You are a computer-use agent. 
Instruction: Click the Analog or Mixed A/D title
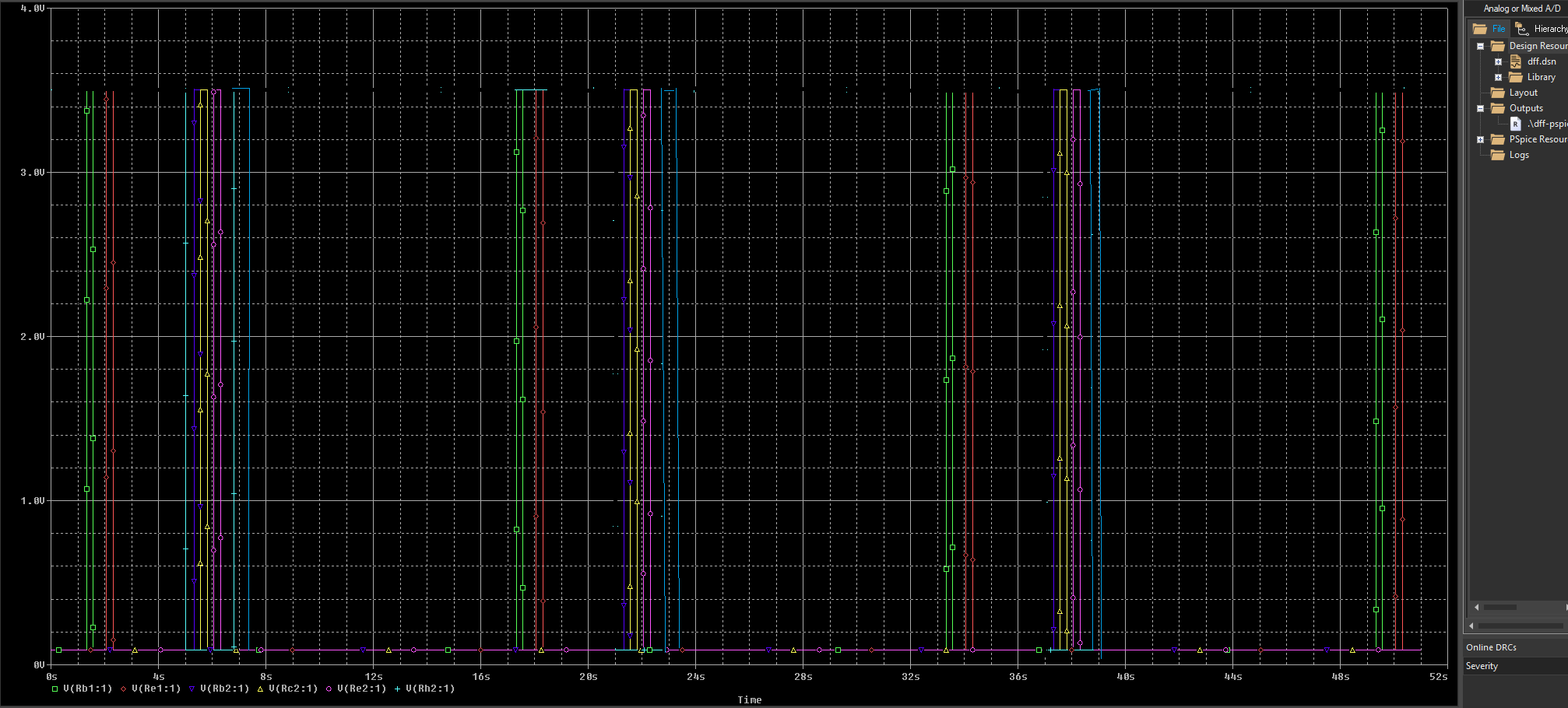1522,9
